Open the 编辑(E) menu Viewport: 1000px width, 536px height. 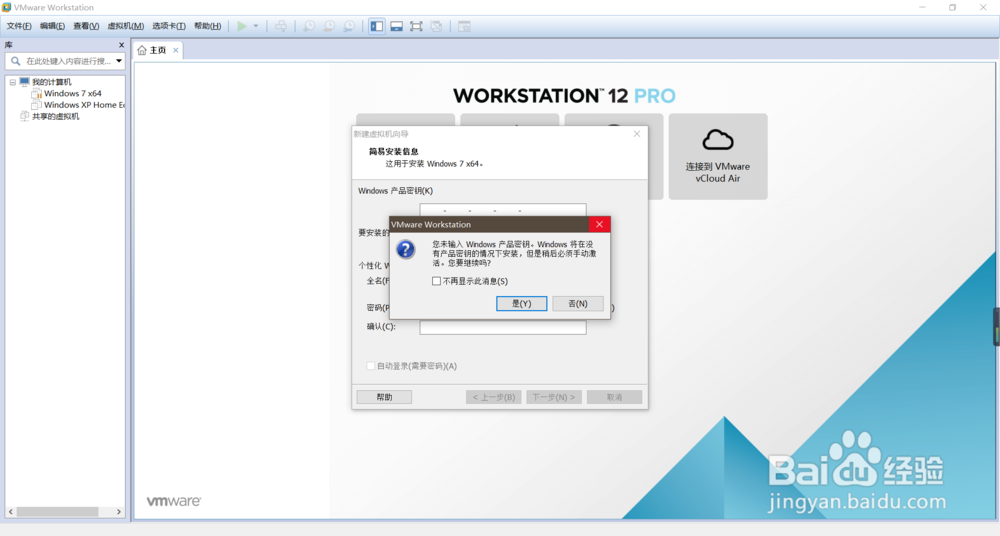pyautogui.click(x=52, y=26)
